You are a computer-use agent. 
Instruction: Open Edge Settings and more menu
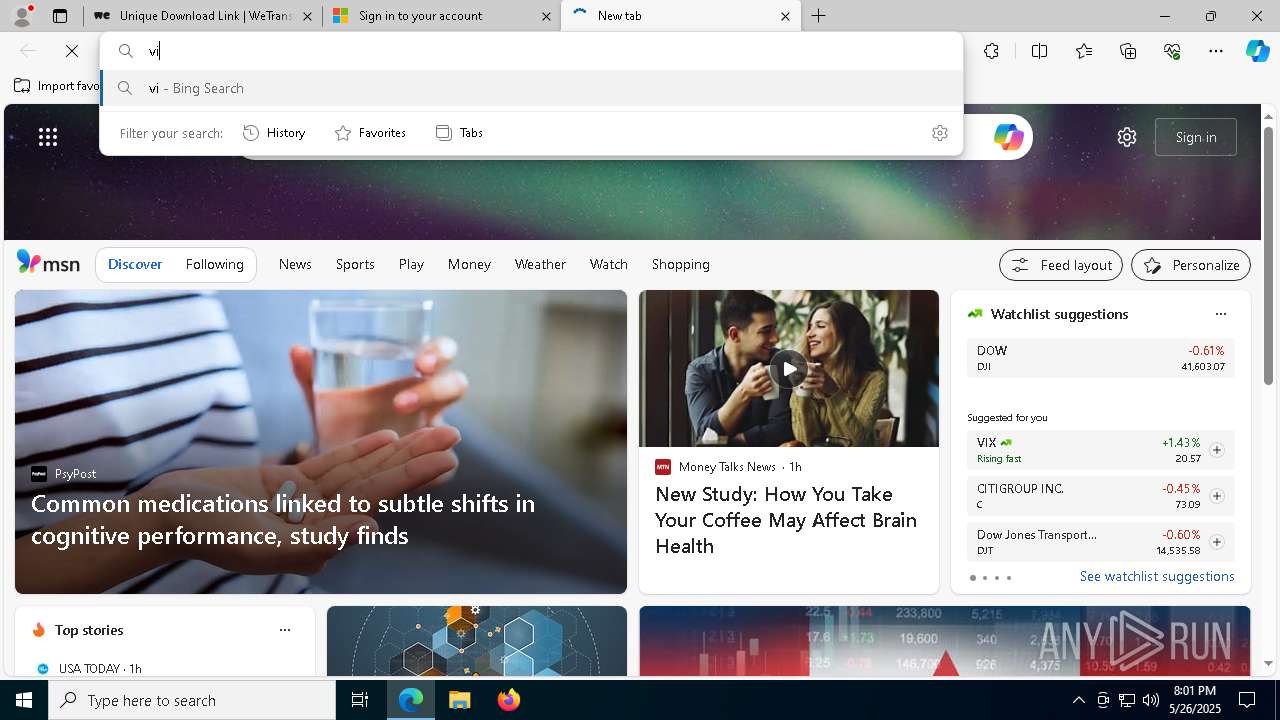1216,51
